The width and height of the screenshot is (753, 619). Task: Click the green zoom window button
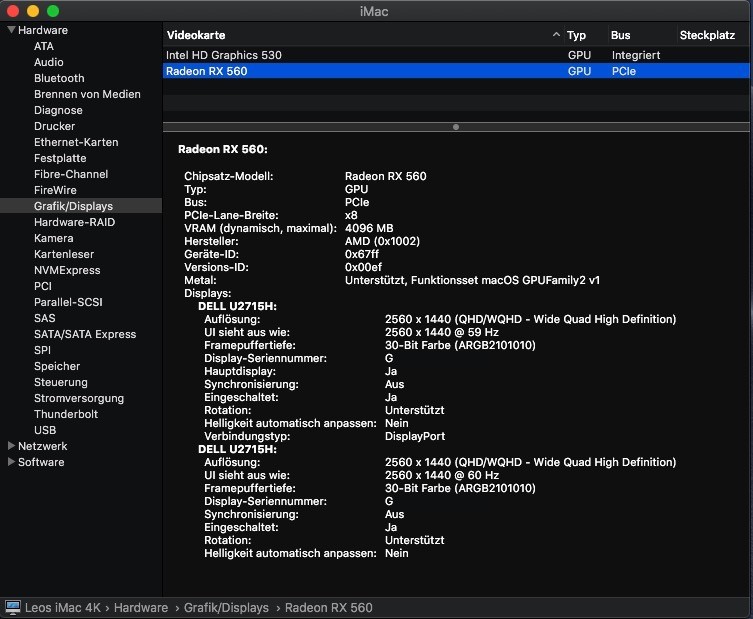click(x=53, y=11)
